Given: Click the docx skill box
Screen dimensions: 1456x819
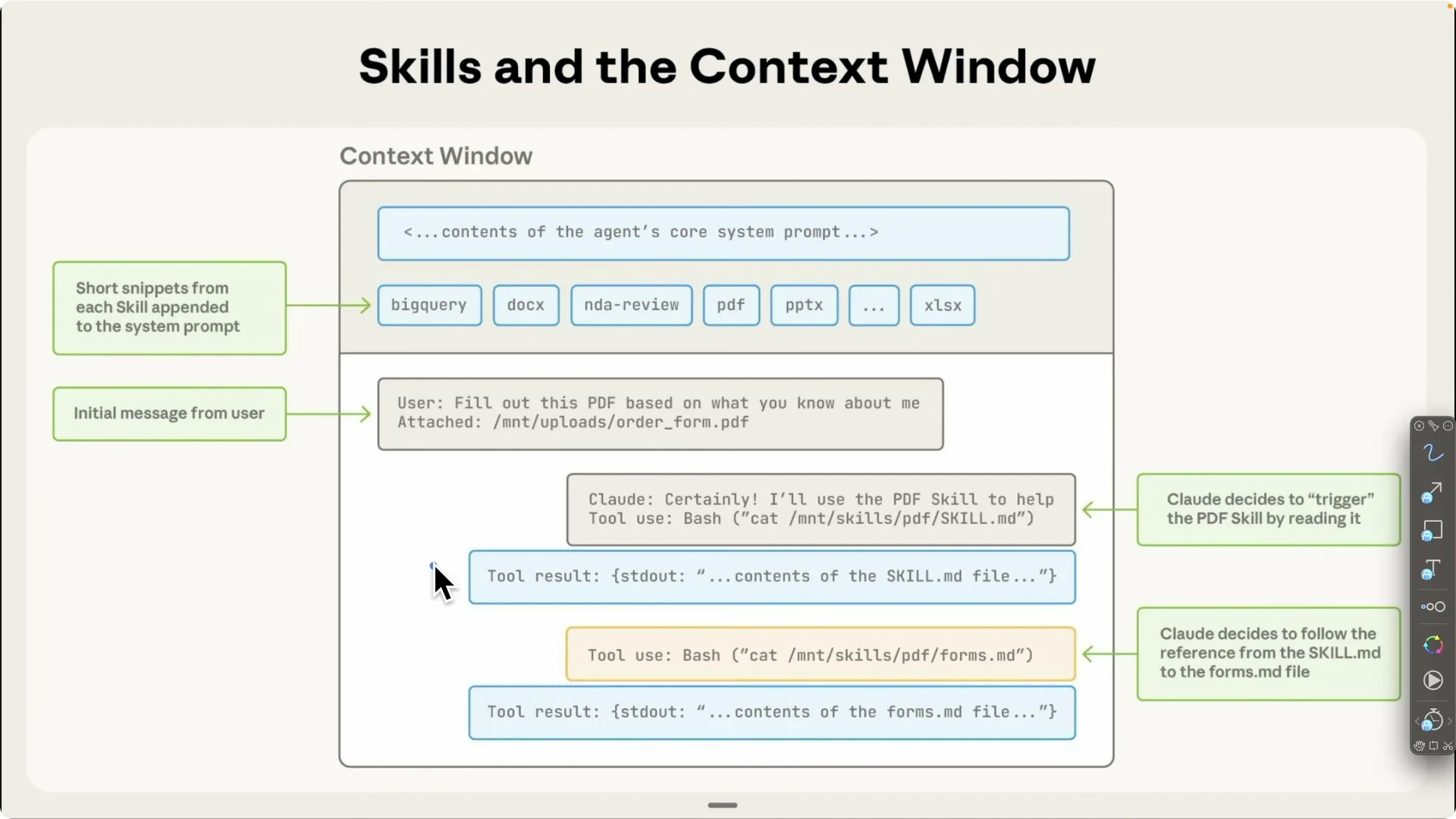Looking at the screenshot, I should tap(526, 306).
